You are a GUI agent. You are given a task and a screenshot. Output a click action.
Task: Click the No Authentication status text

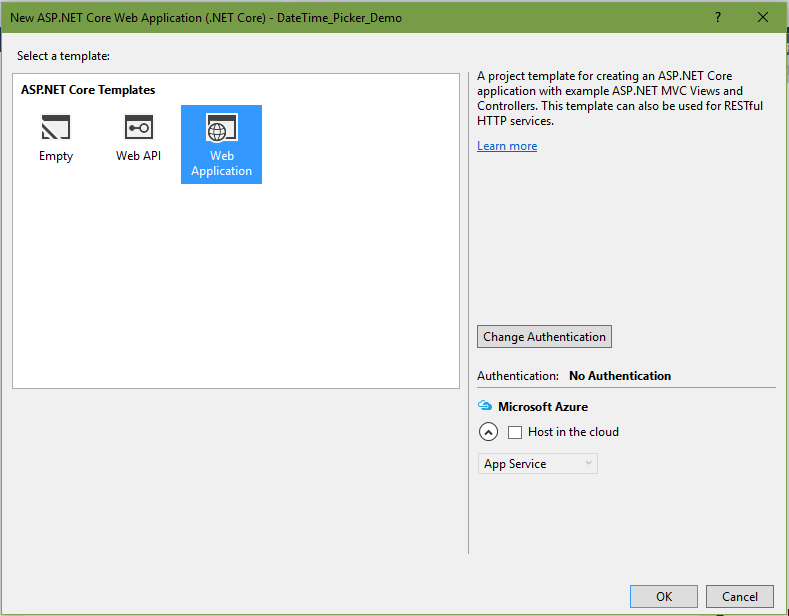[620, 376]
